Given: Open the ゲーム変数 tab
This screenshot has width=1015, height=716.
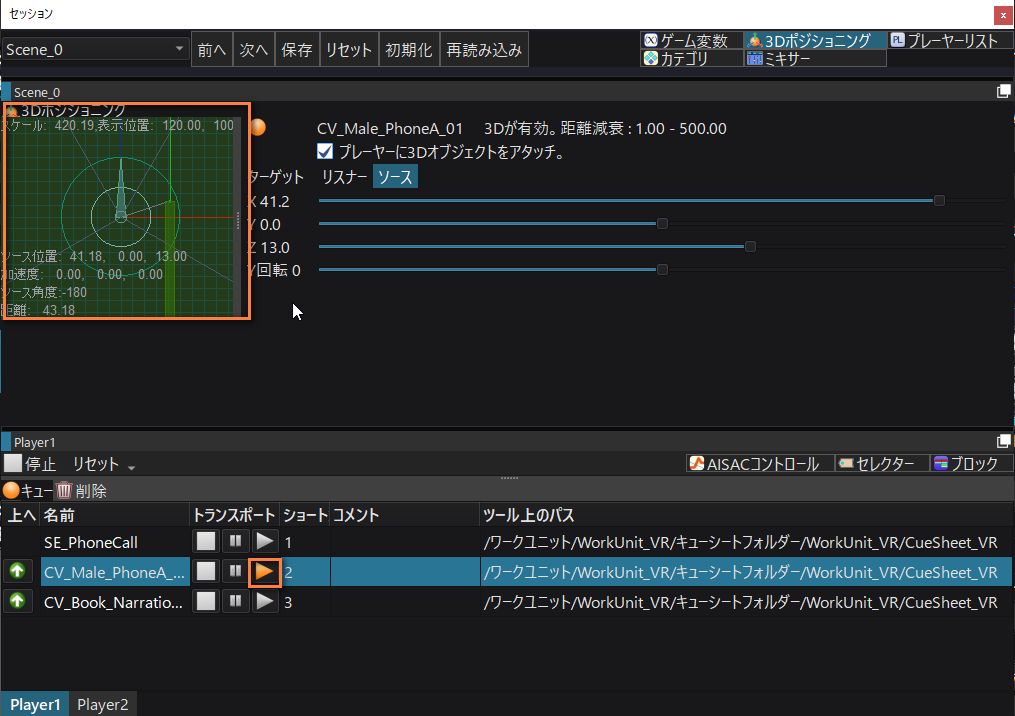Looking at the screenshot, I should [691, 41].
